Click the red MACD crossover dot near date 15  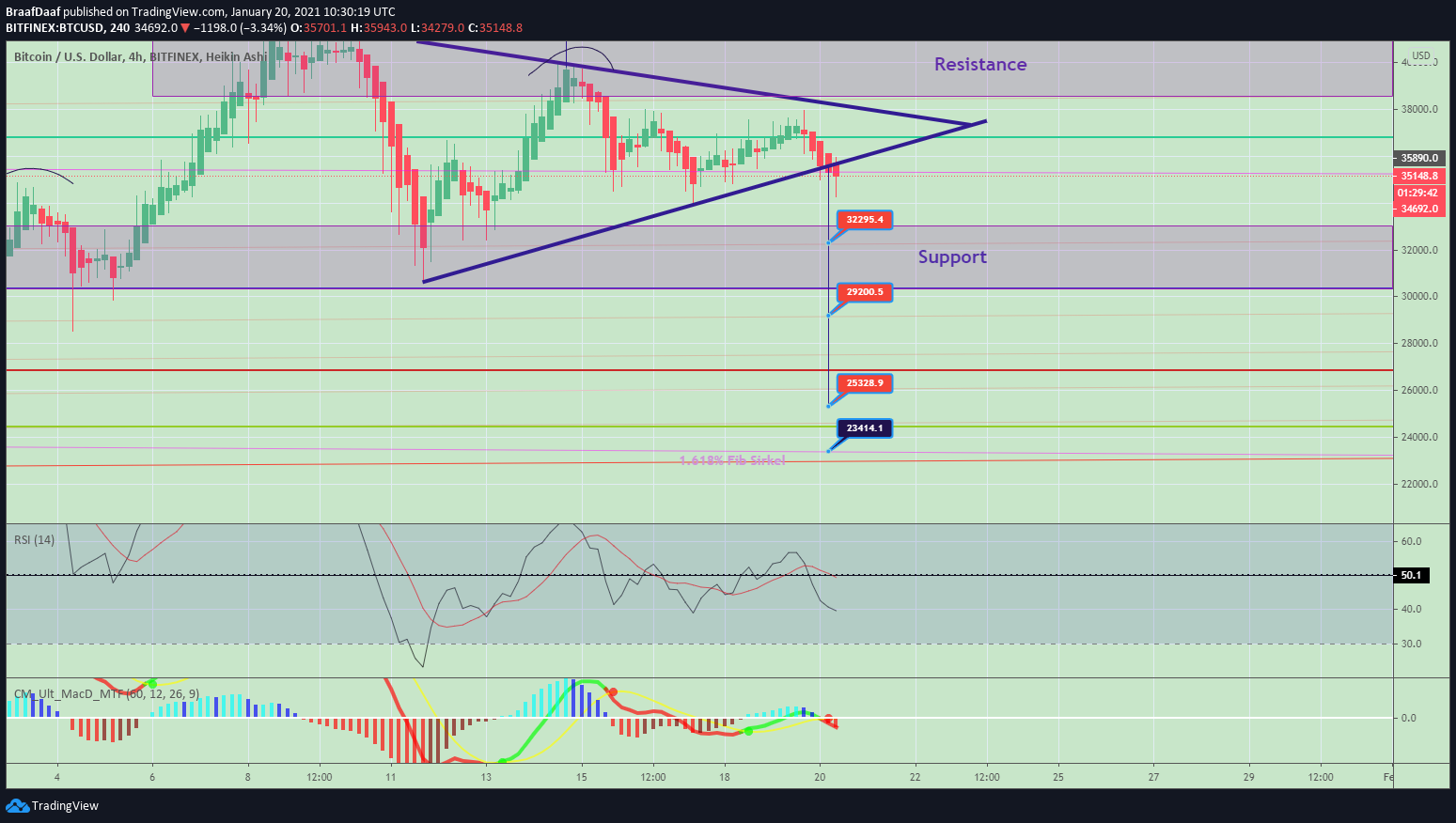pyautogui.click(x=613, y=692)
